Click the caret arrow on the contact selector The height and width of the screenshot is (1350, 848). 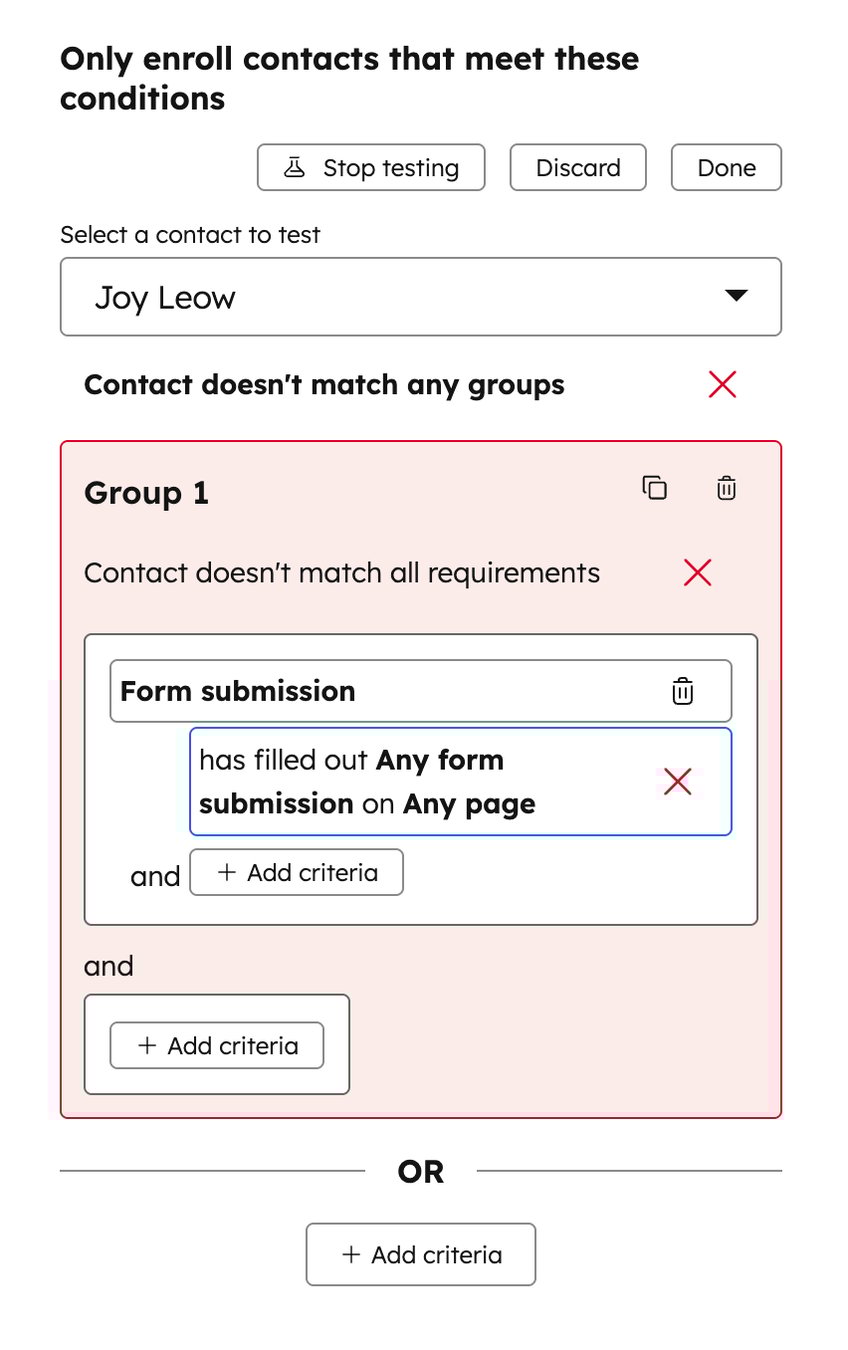pyautogui.click(x=736, y=296)
